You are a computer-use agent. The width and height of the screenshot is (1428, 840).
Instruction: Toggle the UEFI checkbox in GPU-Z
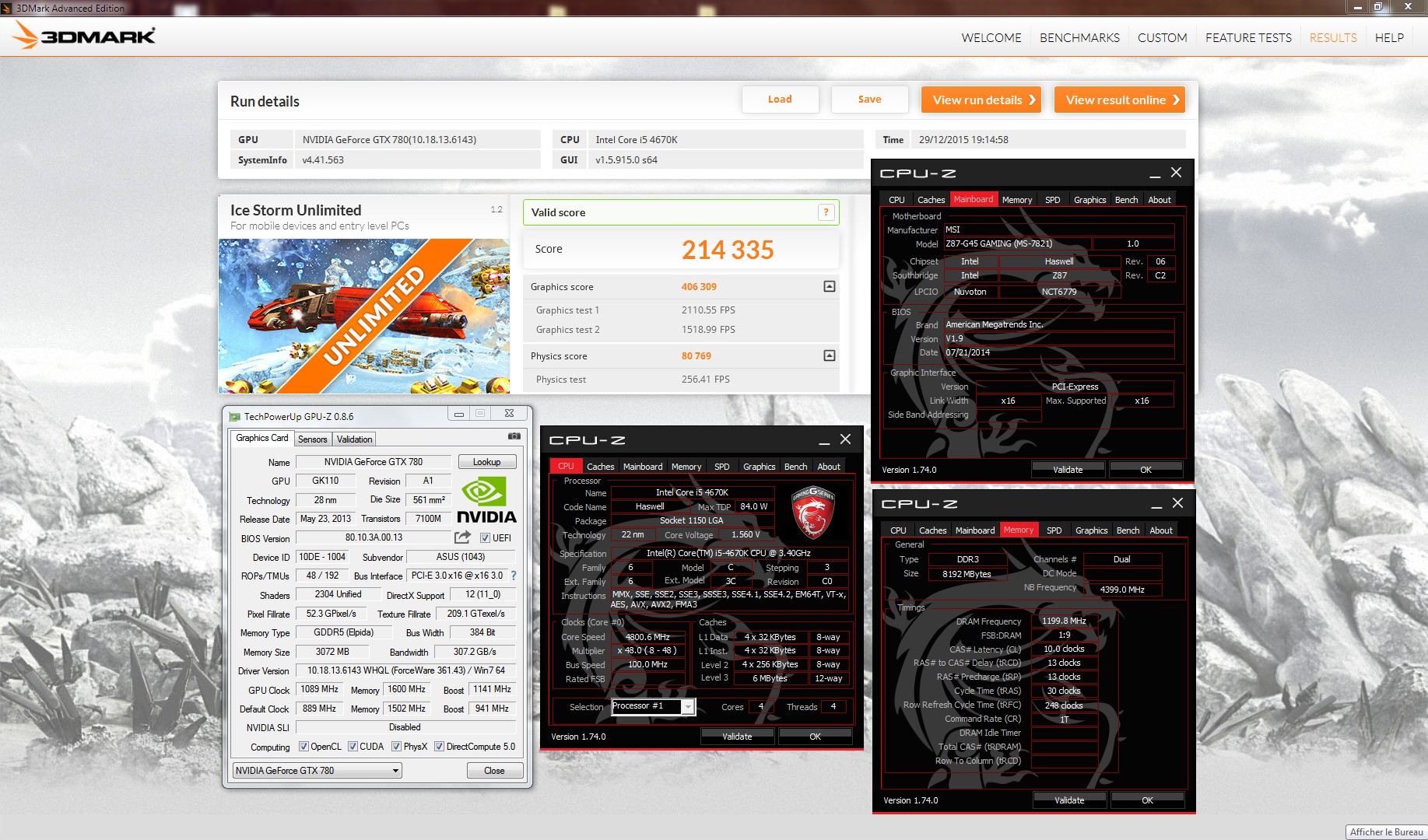(x=485, y=538)
